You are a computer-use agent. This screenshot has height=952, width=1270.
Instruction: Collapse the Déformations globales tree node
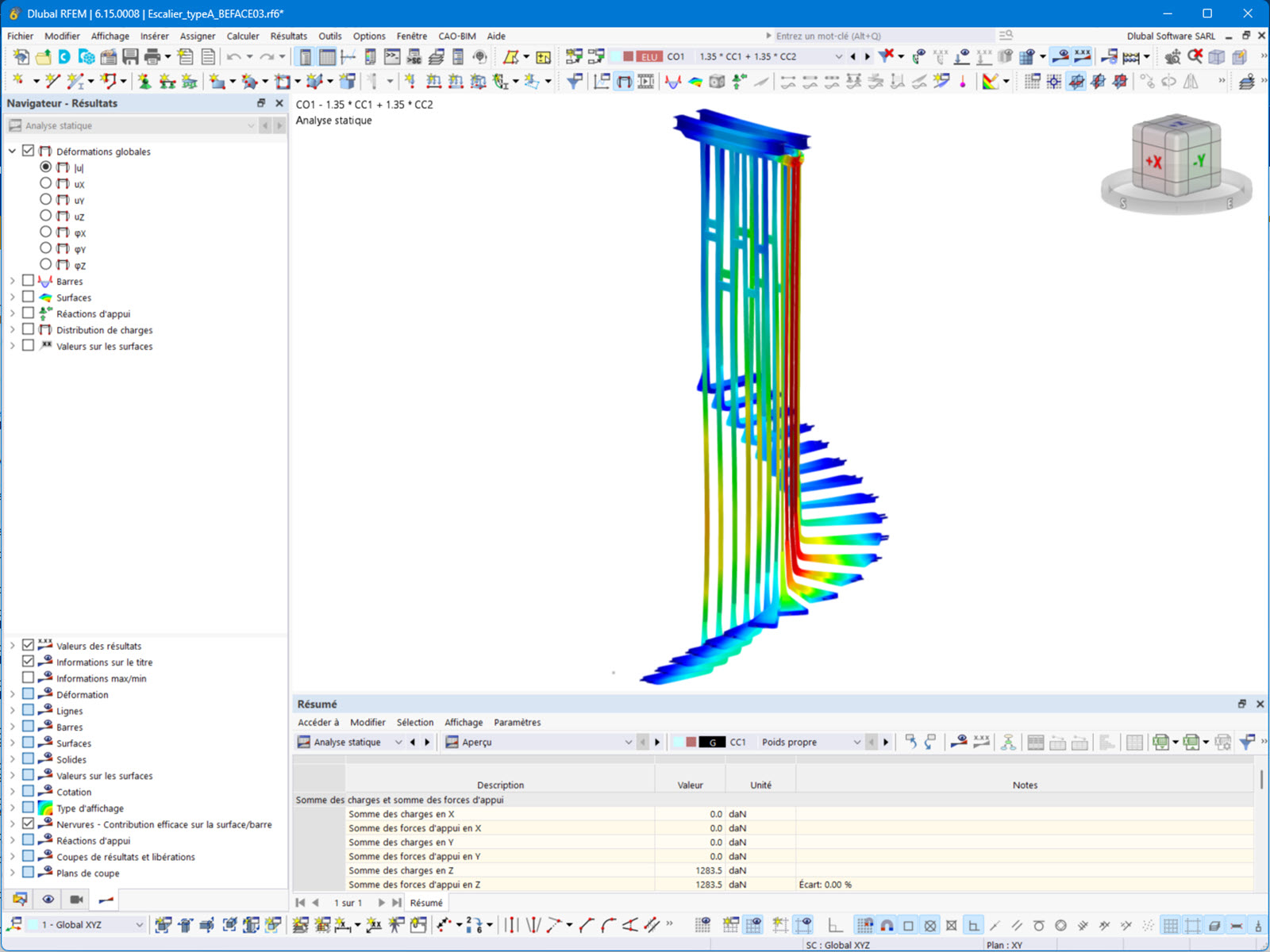pyautogui.click(x=13, y=151)
